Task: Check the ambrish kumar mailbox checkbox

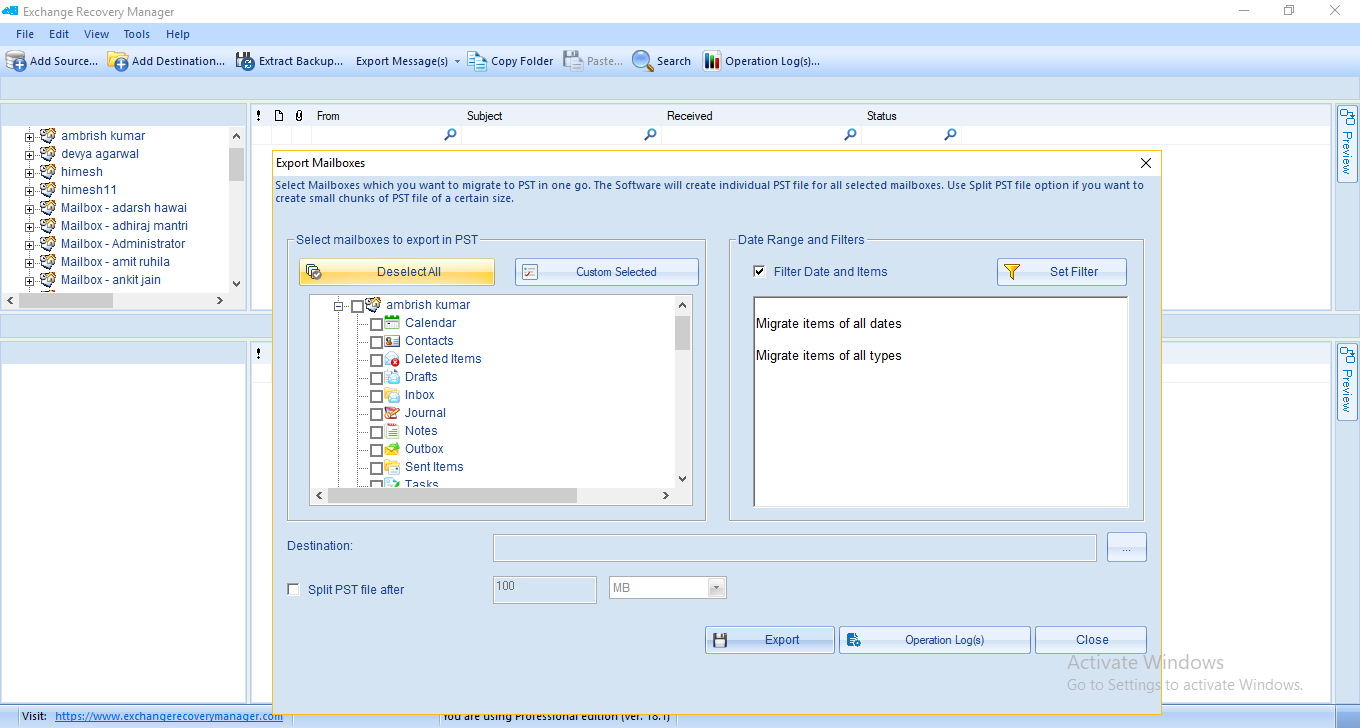Action: [x=358, y=306]
